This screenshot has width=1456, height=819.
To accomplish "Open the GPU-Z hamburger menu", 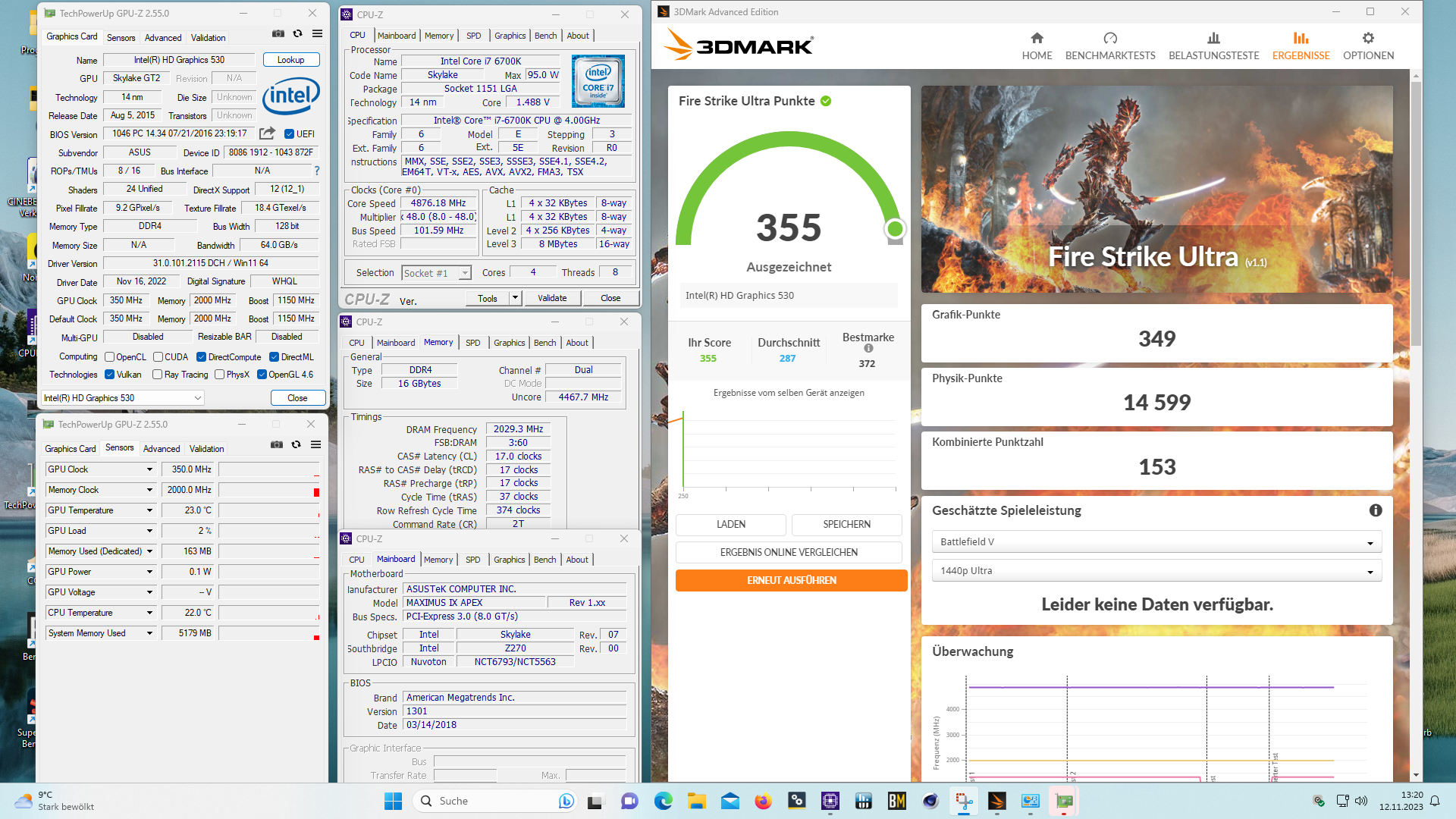I will tap(318, 34).
